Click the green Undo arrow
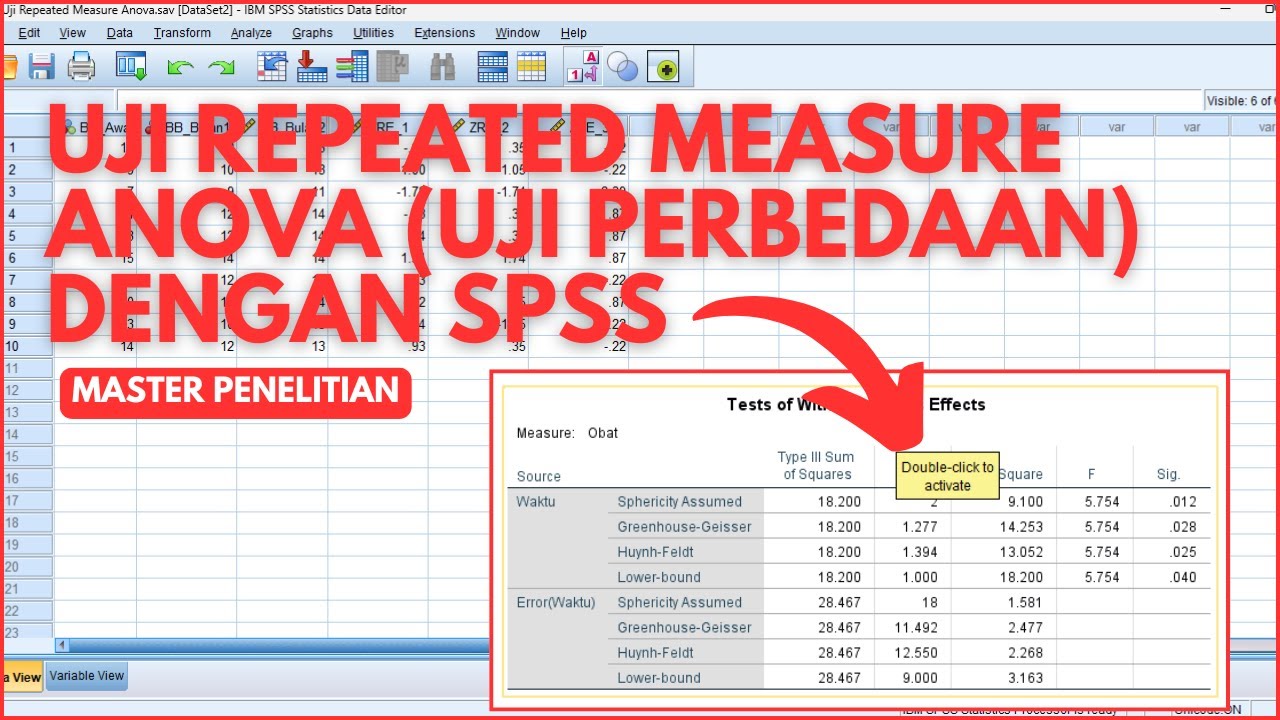The height and width of the screenshot is (720, 1280). 181,68
